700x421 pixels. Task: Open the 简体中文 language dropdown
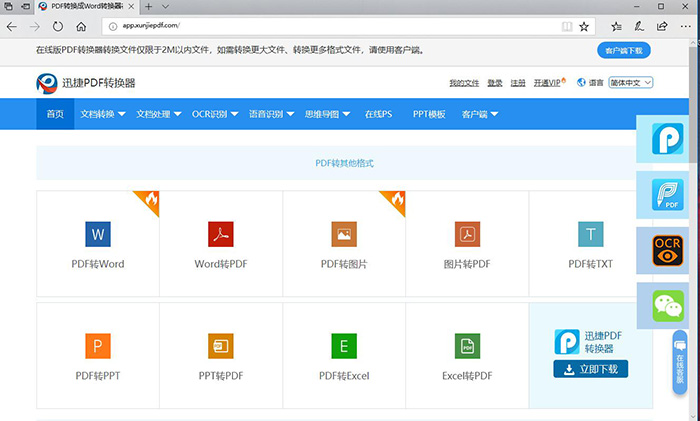tap(631, 83)
